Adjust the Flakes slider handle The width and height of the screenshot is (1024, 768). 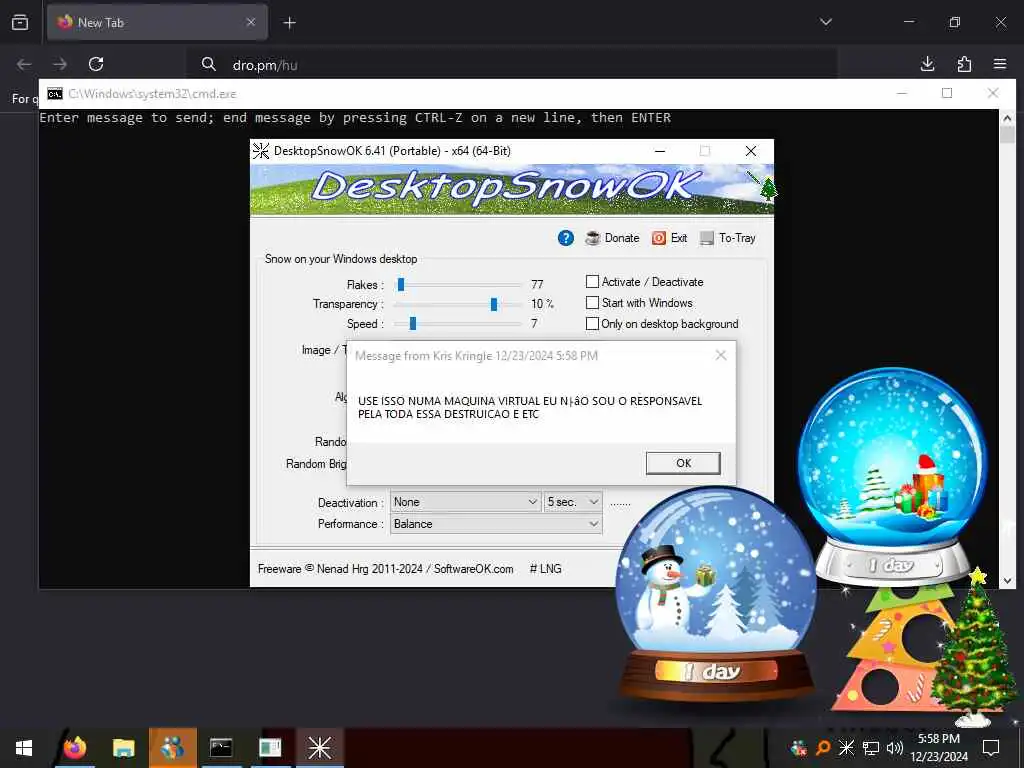click(x=401, y=284)
